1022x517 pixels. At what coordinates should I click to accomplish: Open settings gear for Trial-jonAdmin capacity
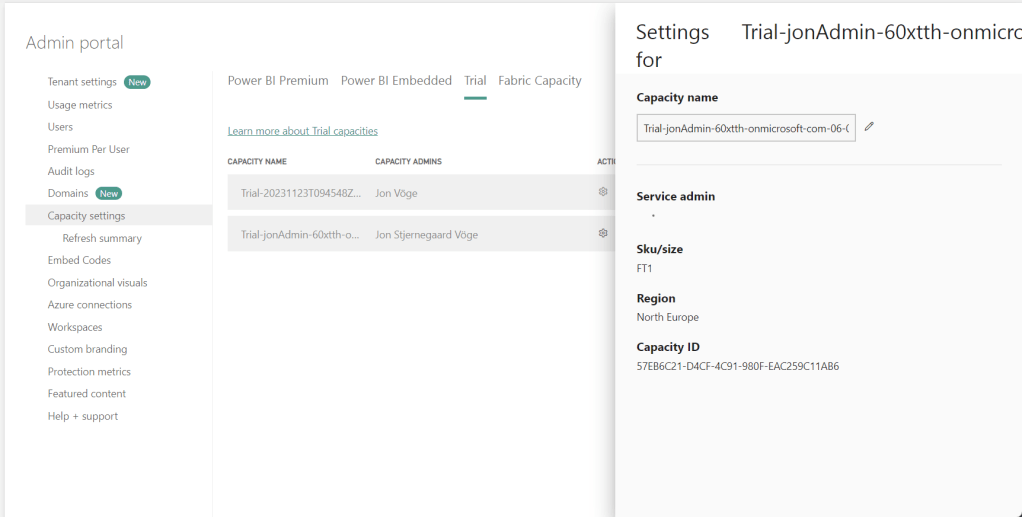click(x=603, y=233)
